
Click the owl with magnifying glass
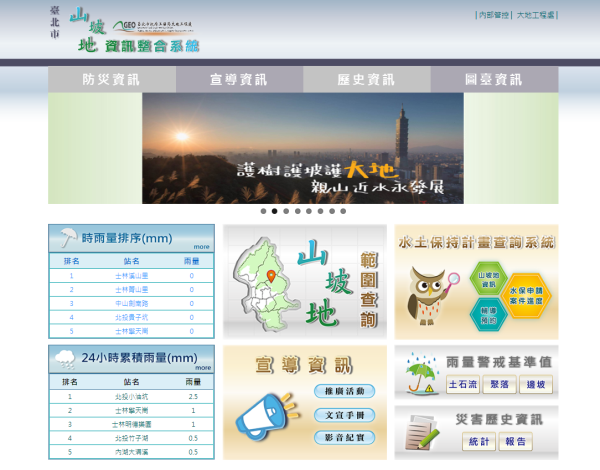pyautogui.click(x=432, y=295)
